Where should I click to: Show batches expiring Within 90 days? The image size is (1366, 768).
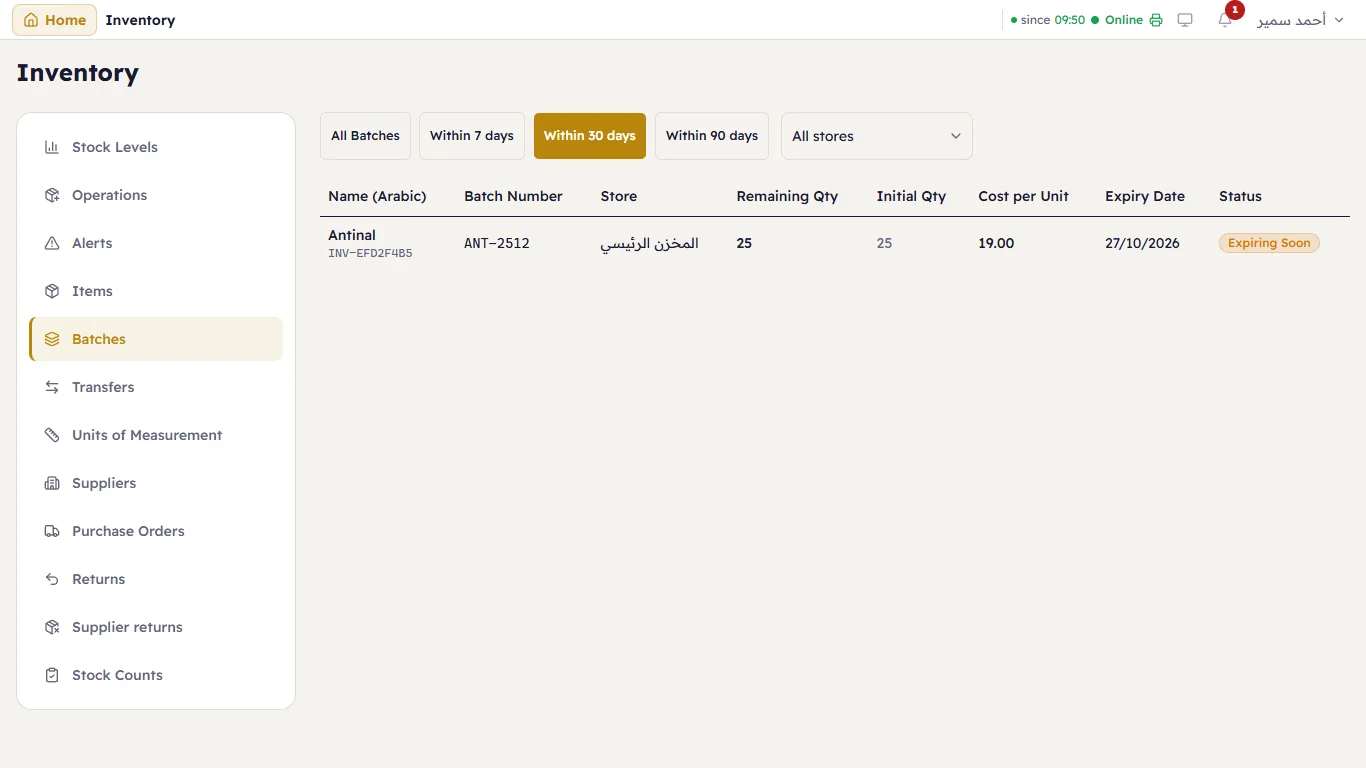(712, 136)
